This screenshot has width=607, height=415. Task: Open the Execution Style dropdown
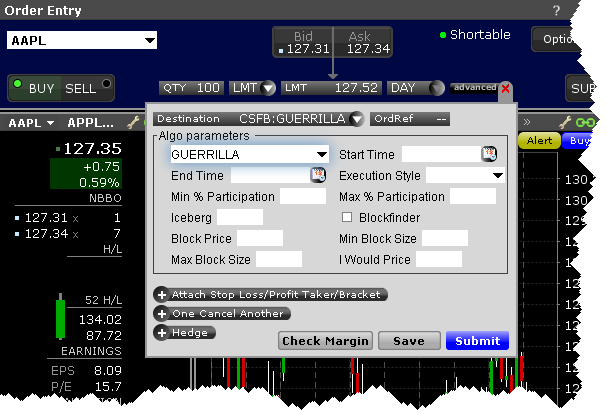pyautogui.click(x=497, y=176)
